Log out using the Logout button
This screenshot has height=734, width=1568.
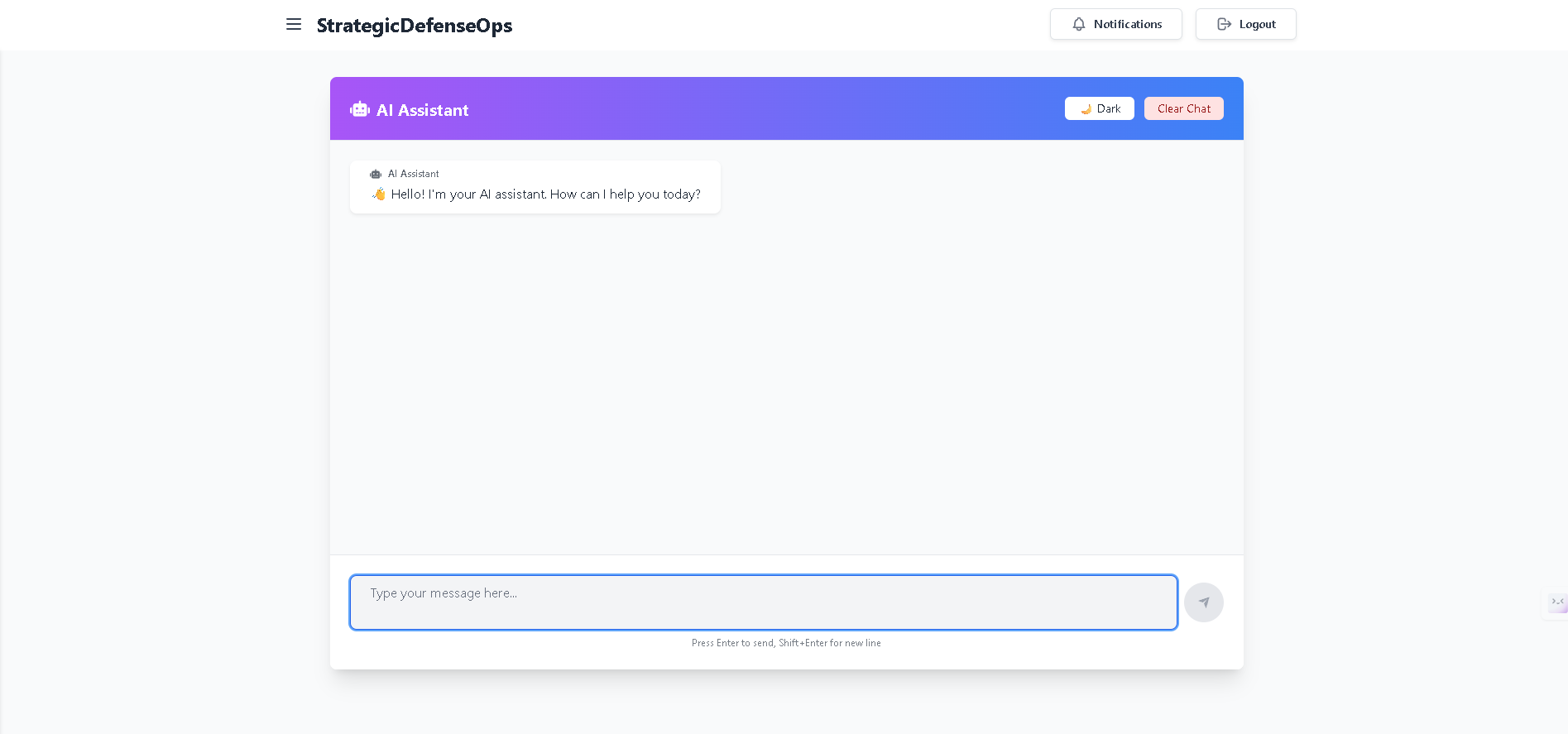click(1246, 24)
